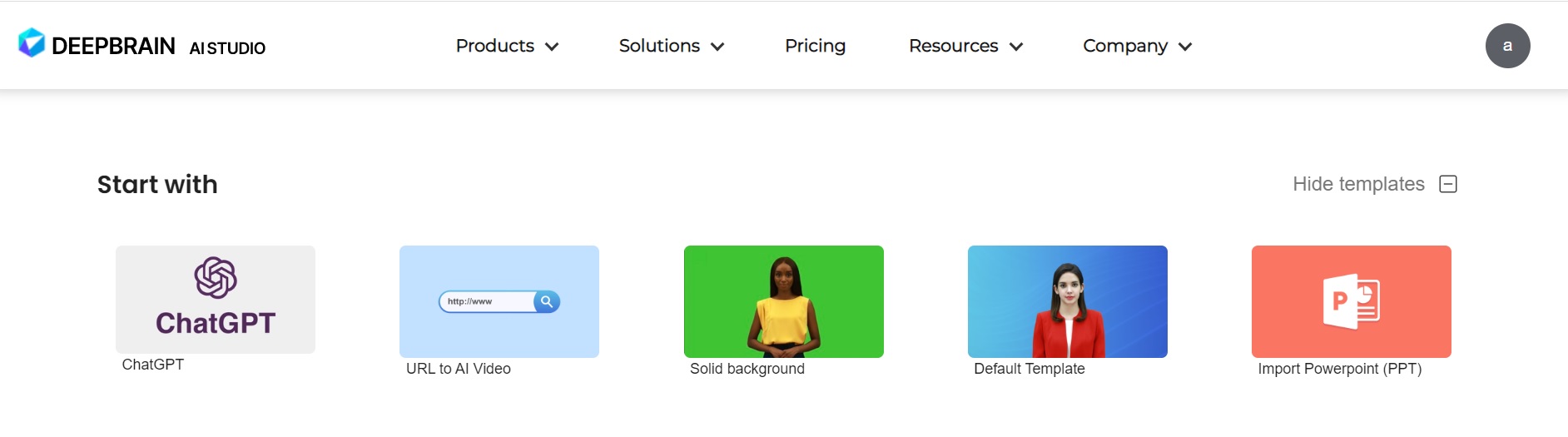Viewport: 1568px width, 437px height.
Task: Click the DeepBrain gem logo icon
Action: (32, 42)
